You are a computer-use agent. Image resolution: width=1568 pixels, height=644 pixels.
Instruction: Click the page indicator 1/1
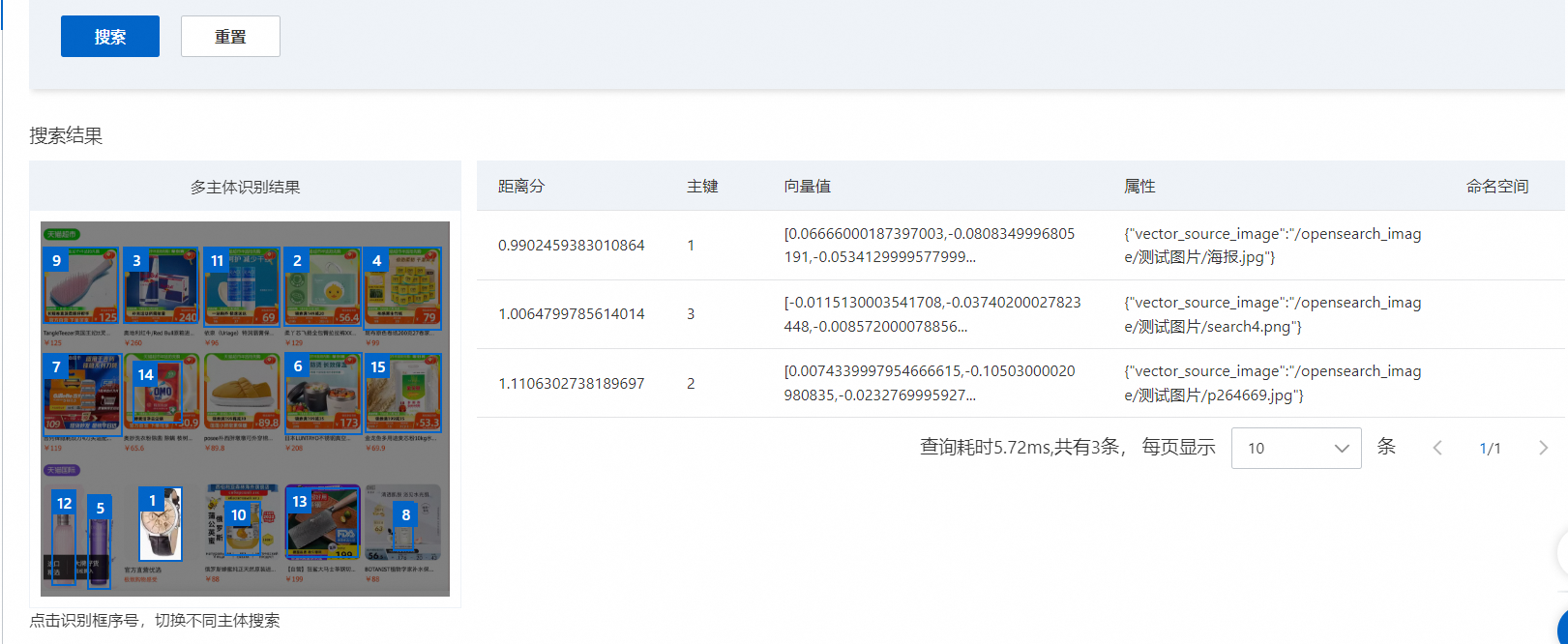coord(1490,449)
